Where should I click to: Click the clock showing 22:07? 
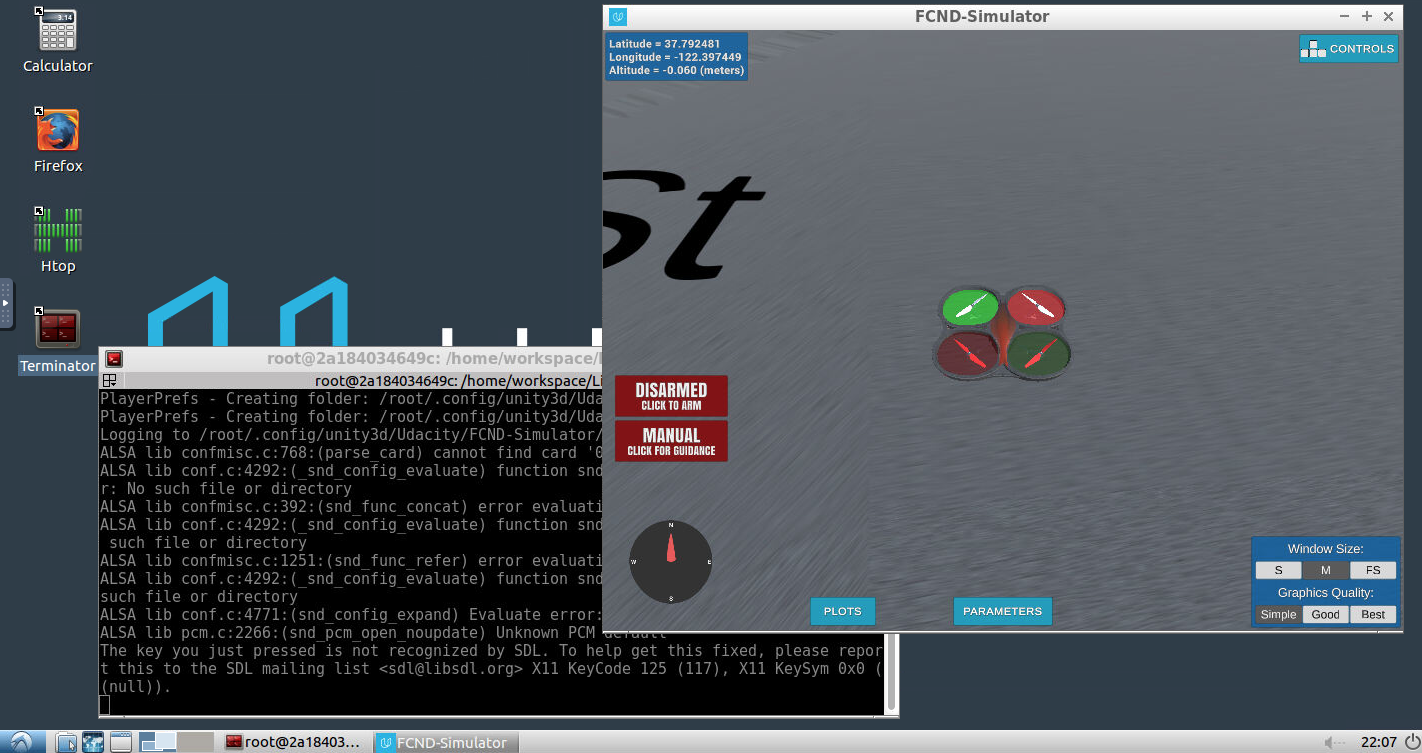point(1379,742)
